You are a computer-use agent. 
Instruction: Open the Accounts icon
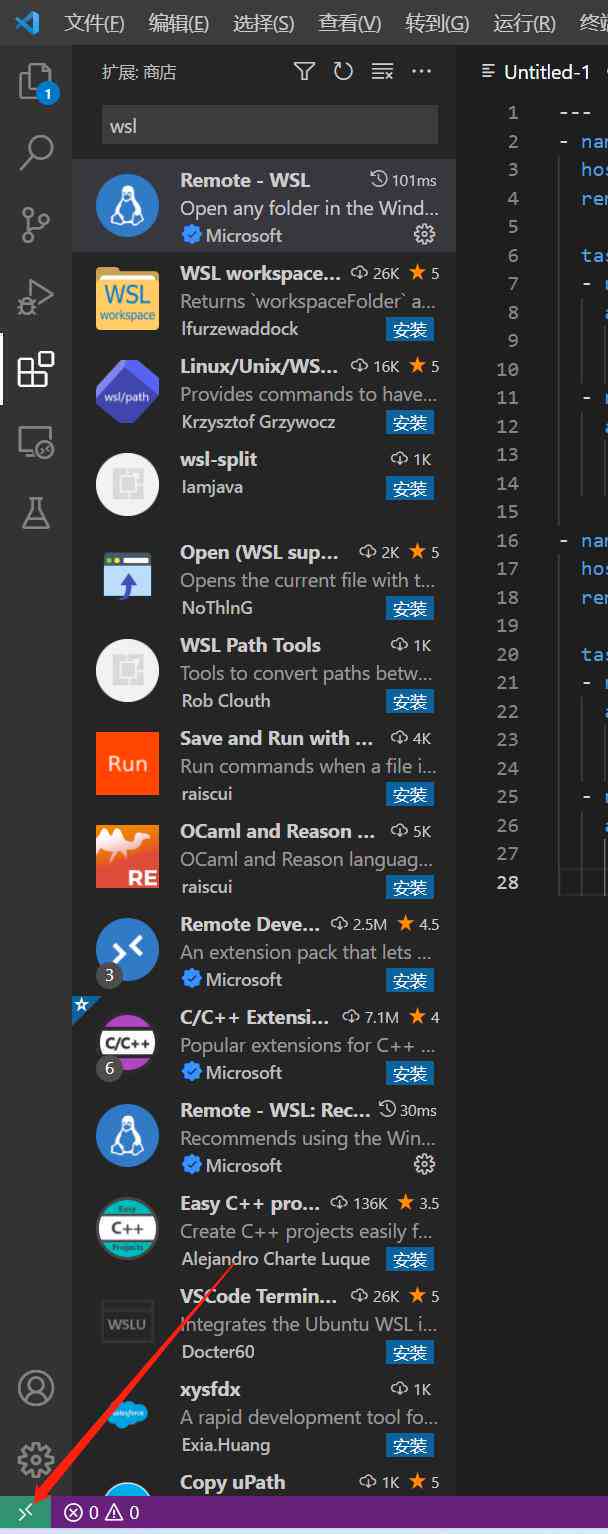tap(36, 1388)
